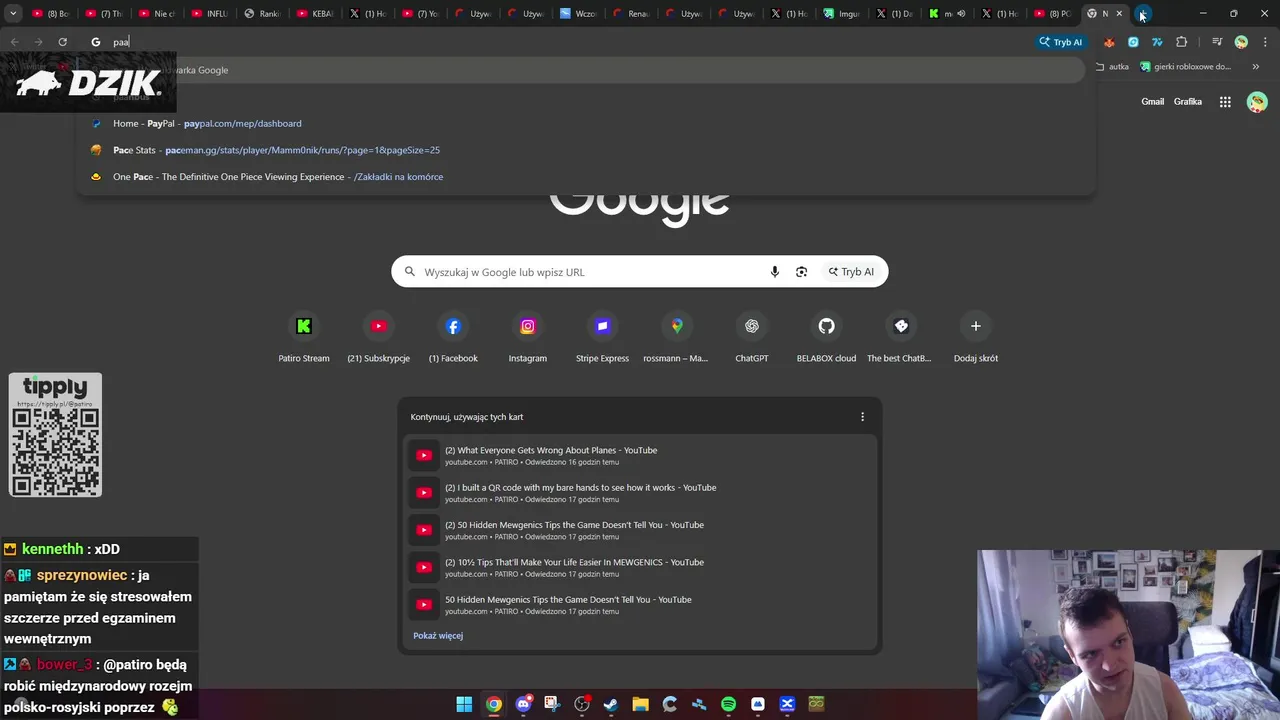Open Chrome's three-dot menu
The height and width of the screenshot is (720, 1280).
pyautogui.click(x=1265, y=42)
